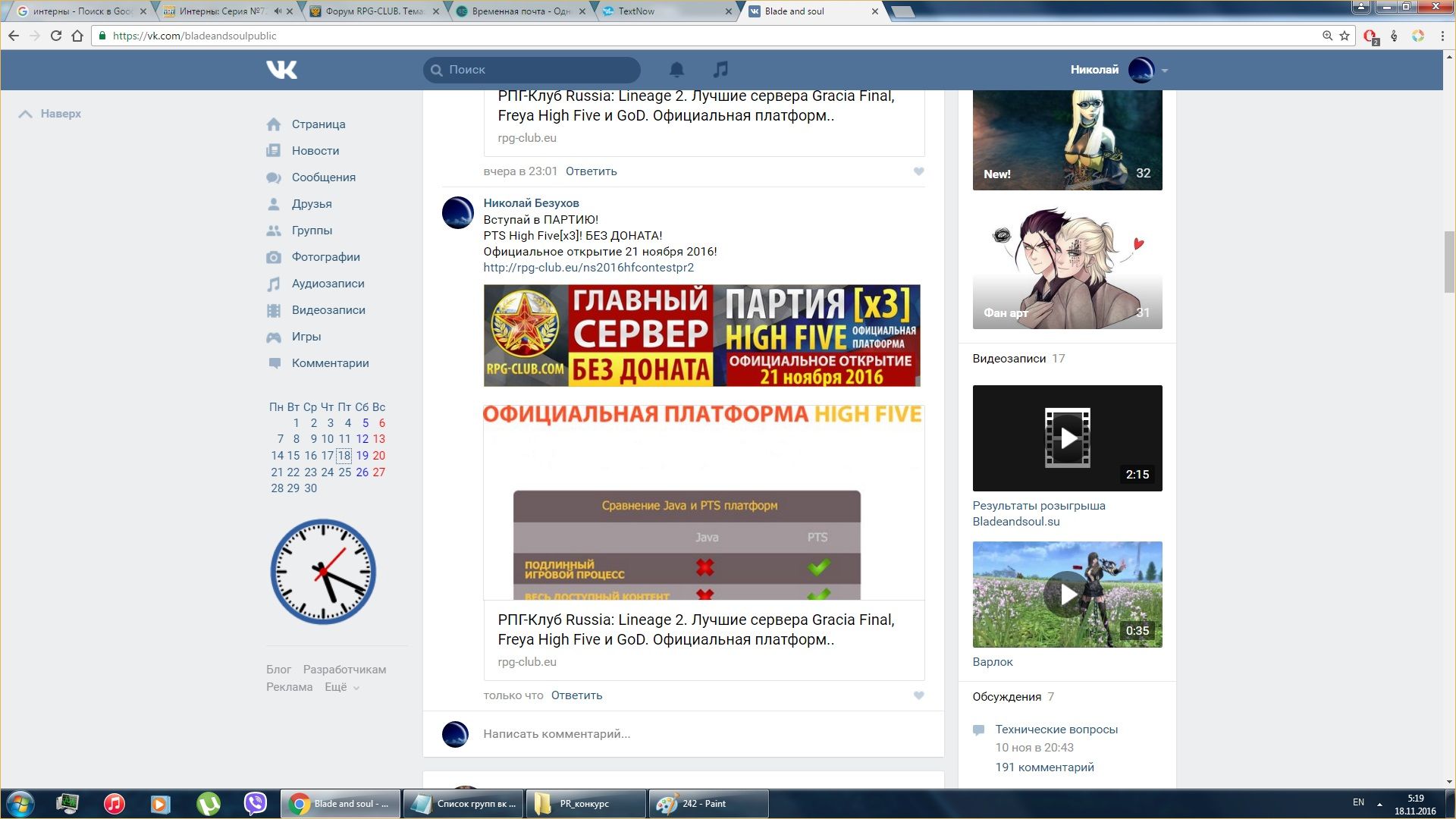
Task: Expand the Николай profile dropdown arrow
Action: [x=1165, y=71]
